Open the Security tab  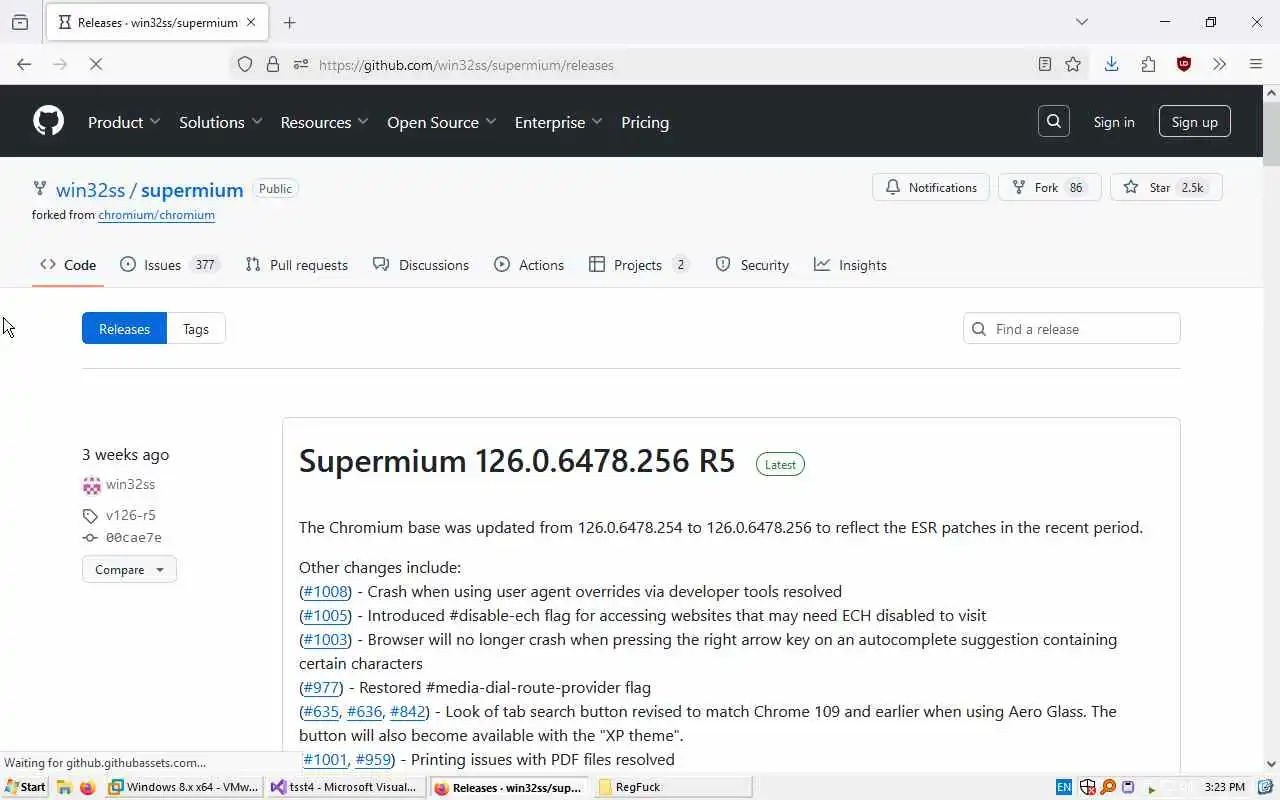(x=753, y=265)
